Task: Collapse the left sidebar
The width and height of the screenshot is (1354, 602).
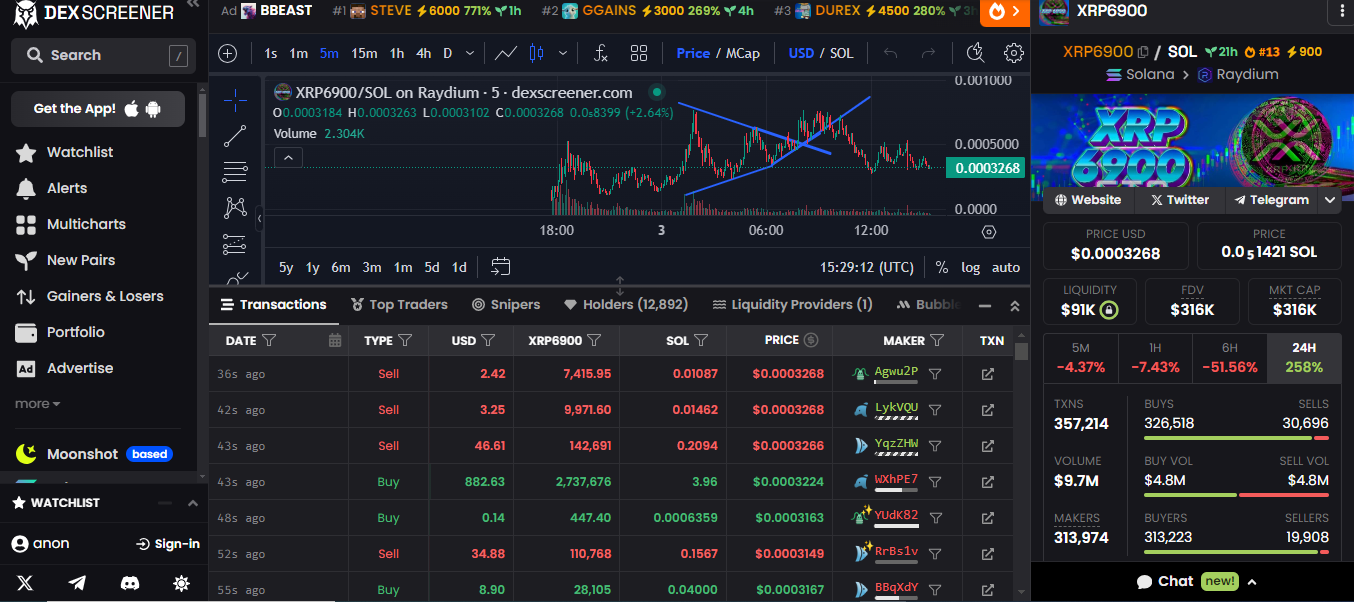Action: point(192,5)
